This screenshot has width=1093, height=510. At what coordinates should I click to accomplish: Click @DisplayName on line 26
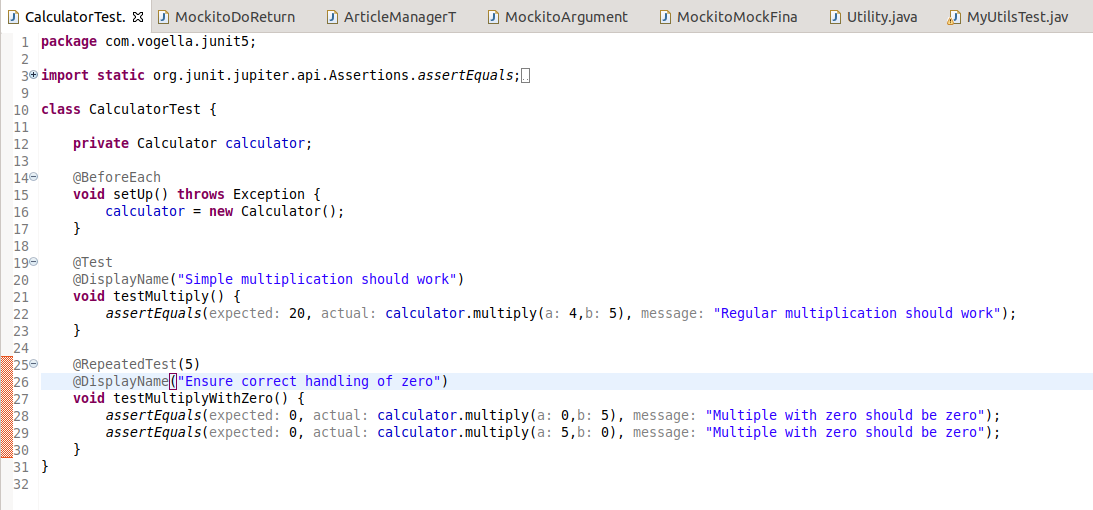[x=121, y=381]
